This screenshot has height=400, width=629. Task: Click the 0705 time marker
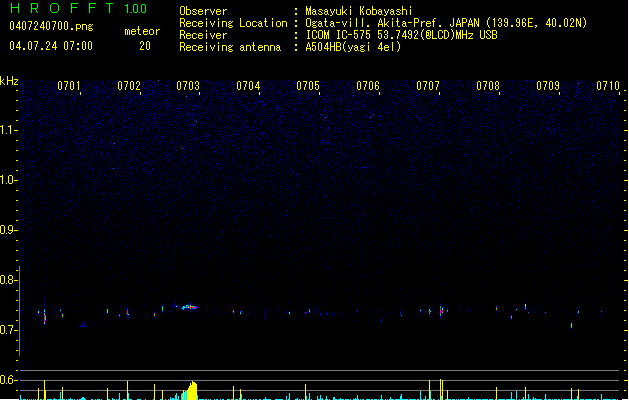click(x=308, y=86)
